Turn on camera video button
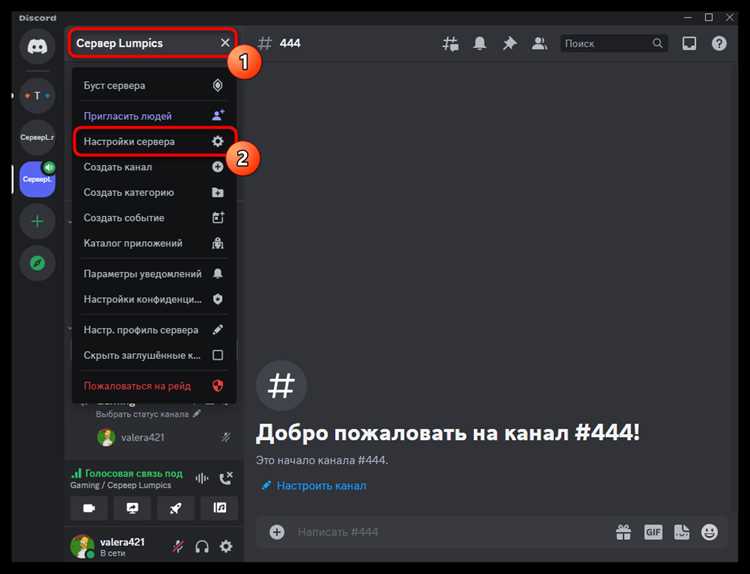 click(89, 508)
